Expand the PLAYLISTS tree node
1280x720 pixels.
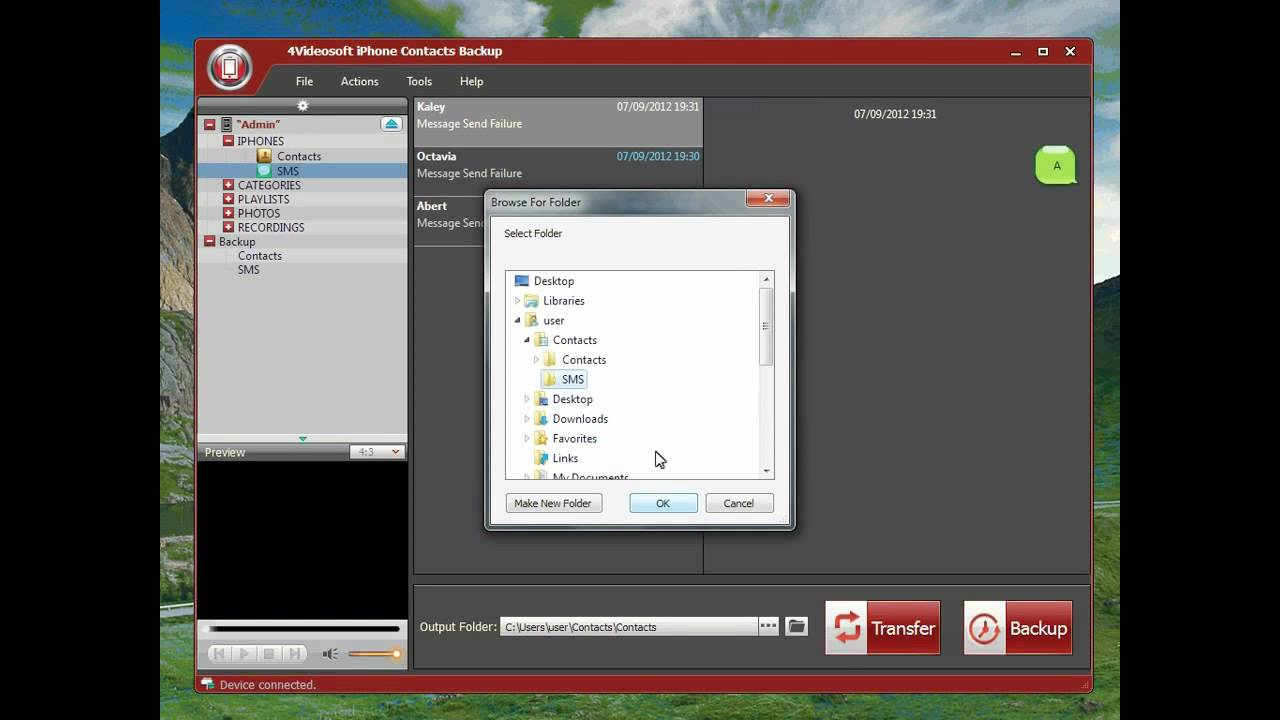(228, 199)
